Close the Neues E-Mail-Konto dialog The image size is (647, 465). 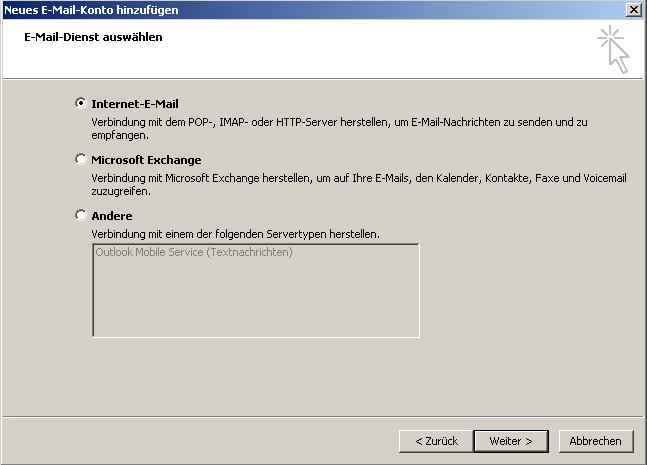pos(633,9)
